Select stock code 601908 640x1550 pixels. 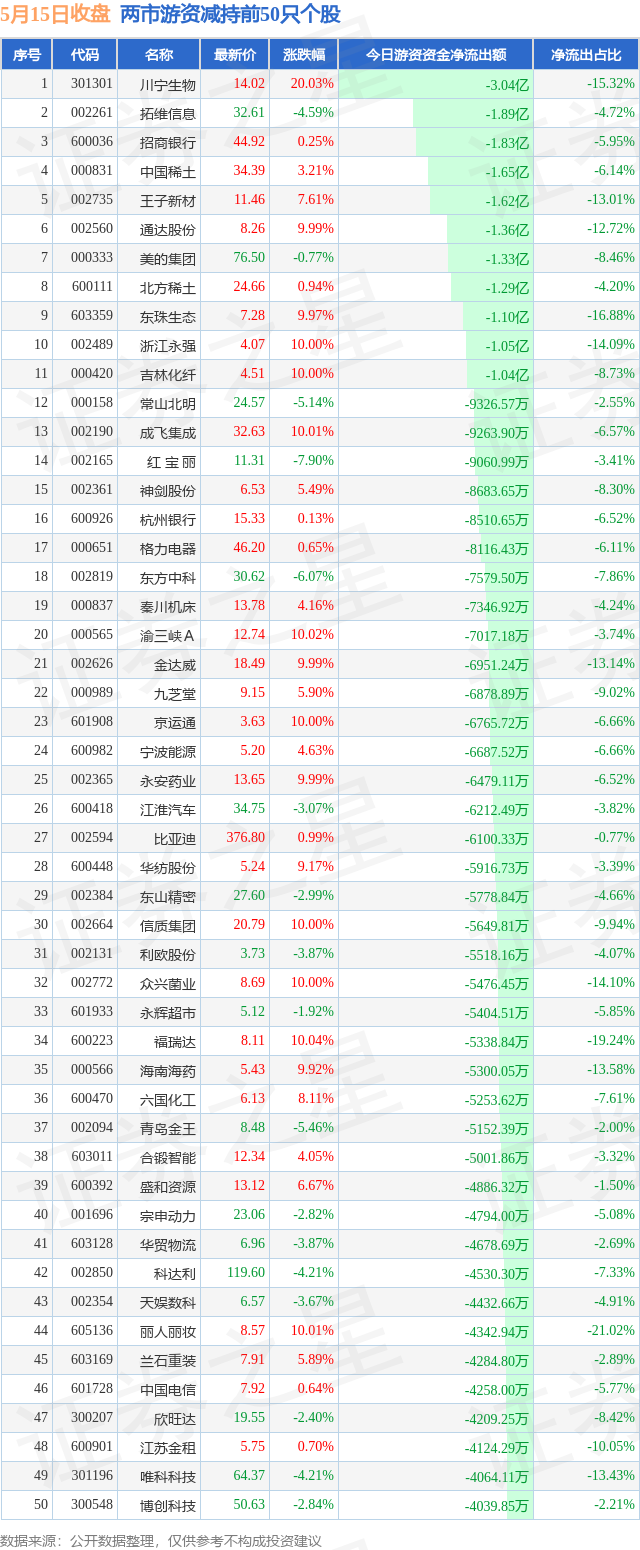pyautogui.click(x=92, y=722)
